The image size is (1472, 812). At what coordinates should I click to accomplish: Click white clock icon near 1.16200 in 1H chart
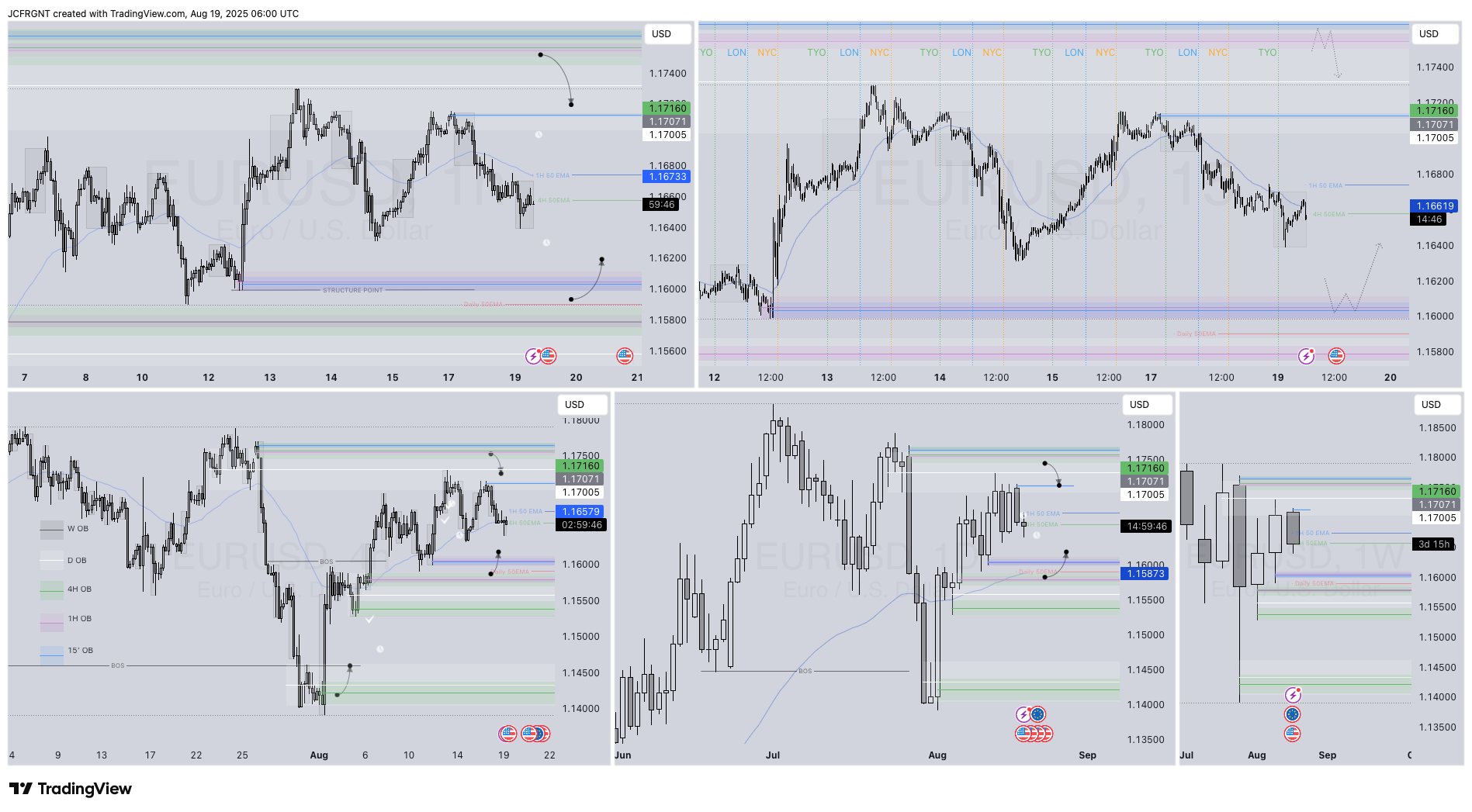pos(546,243)
